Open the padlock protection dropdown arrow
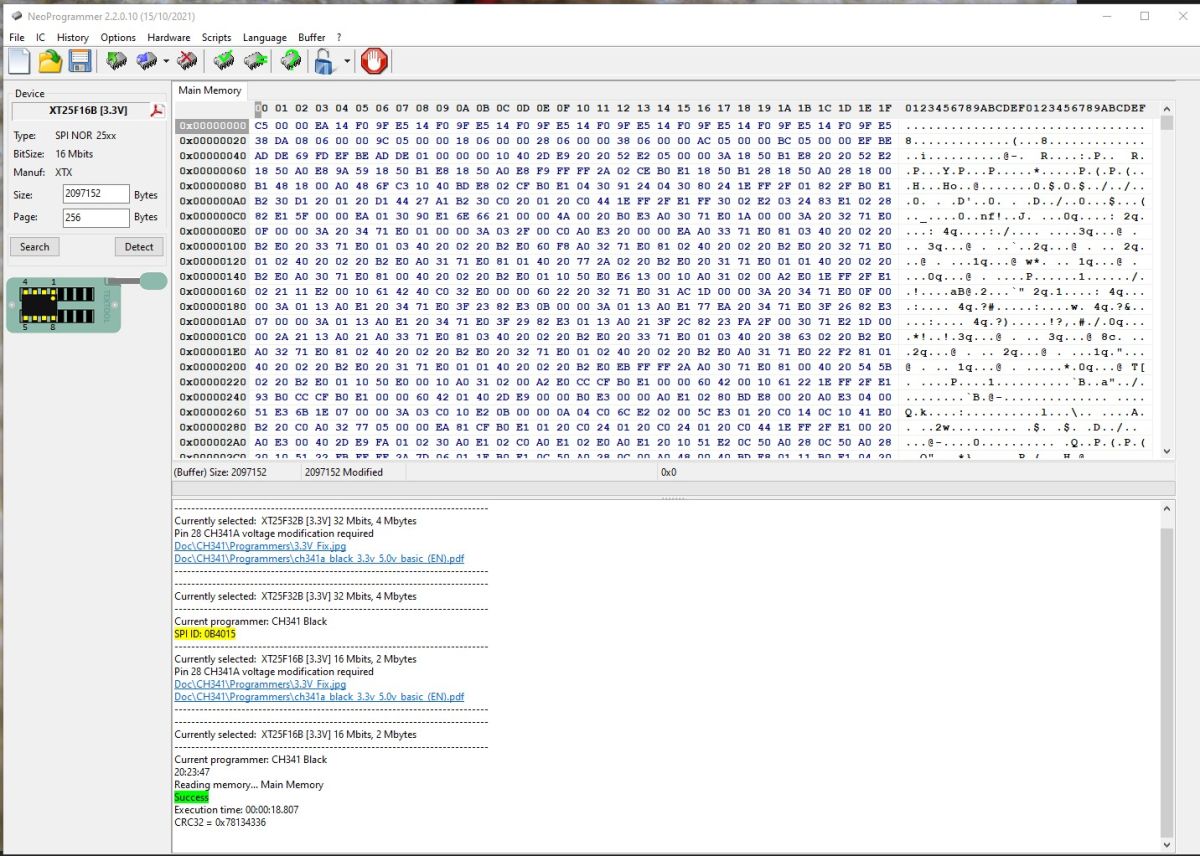 tap(347, 62)
